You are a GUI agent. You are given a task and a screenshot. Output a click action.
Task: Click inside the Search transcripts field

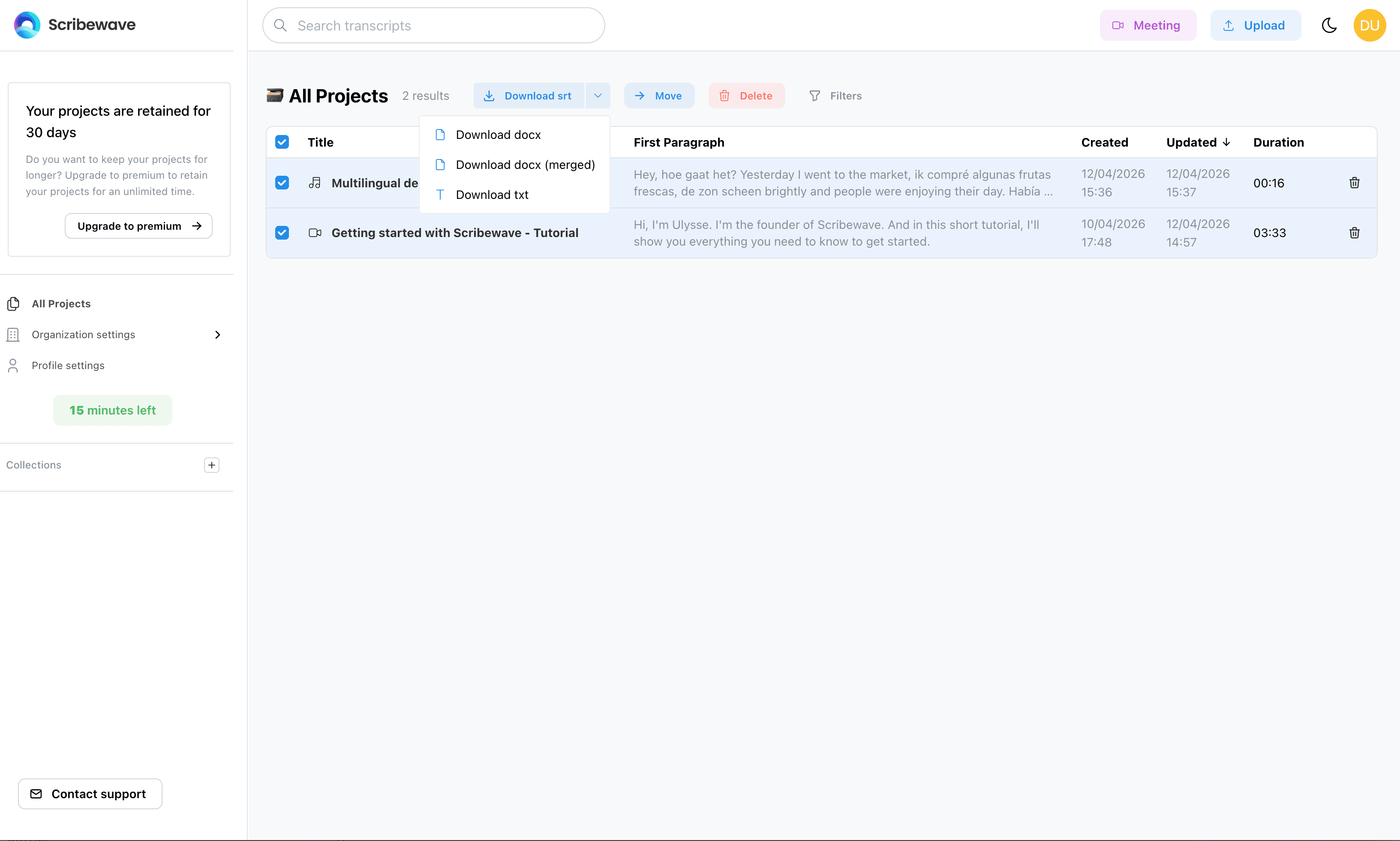pos(433,25)
